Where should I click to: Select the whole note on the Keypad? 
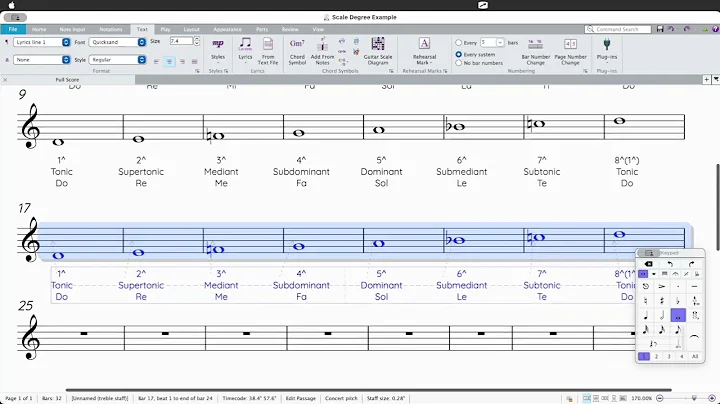[678, 315]
